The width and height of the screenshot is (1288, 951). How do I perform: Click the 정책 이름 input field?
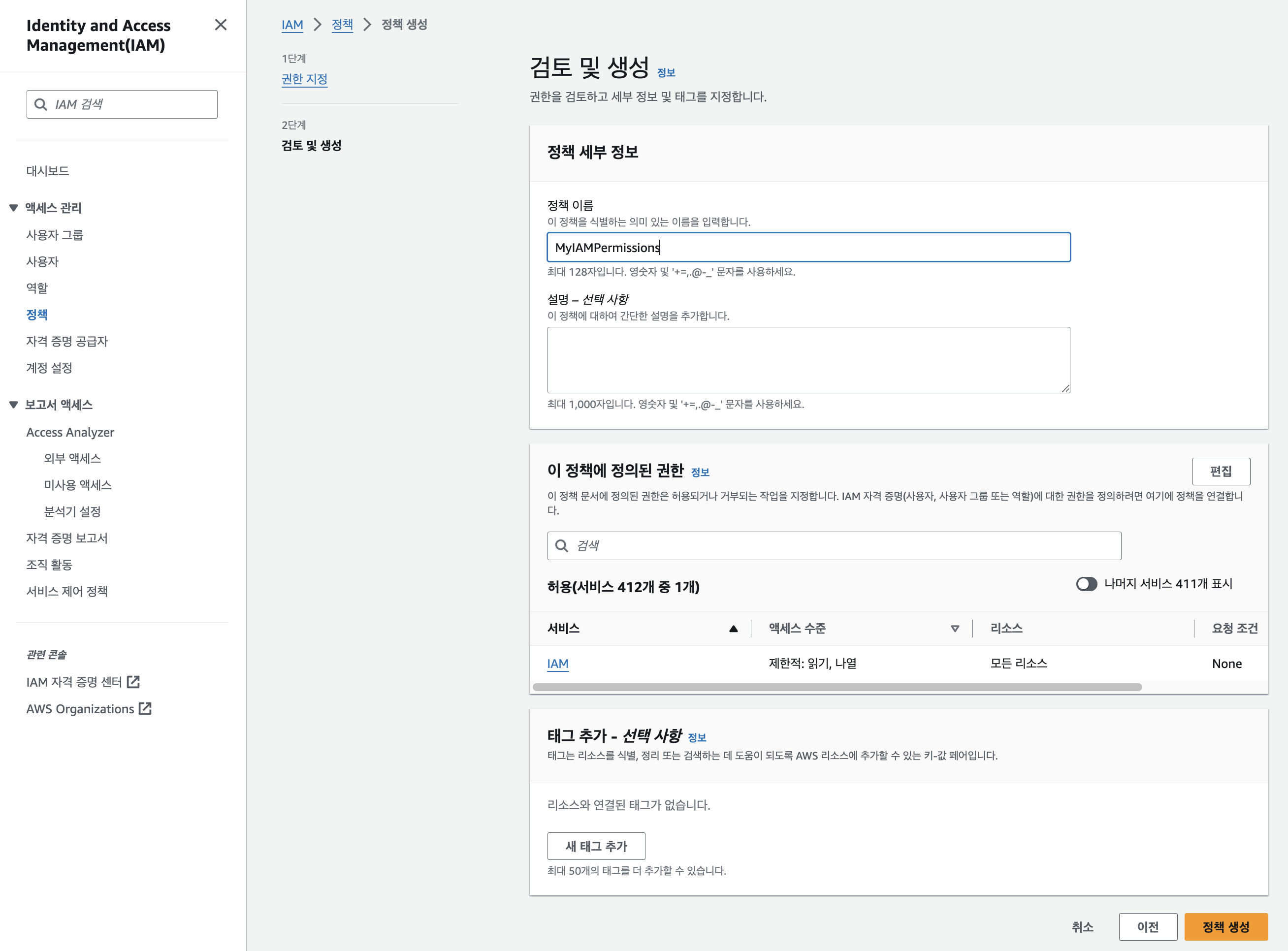[x=808, y=248]
